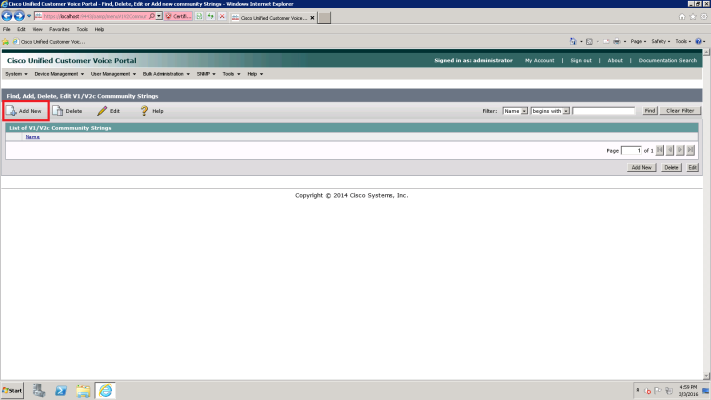711x400 pixels.
Task: Click the bottom Edit button
Action: click(x=692, y=167)
